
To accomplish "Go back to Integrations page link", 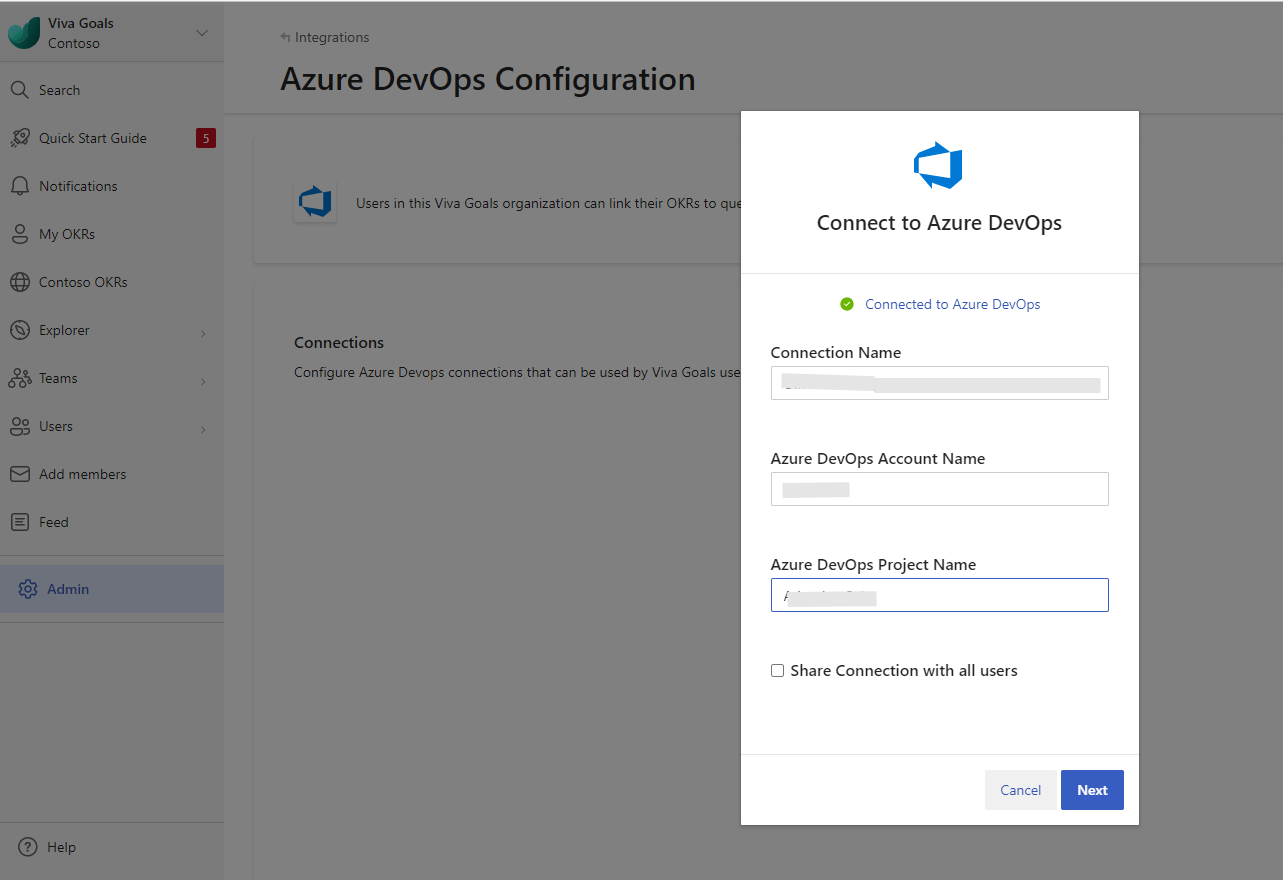I will (326, 37).
